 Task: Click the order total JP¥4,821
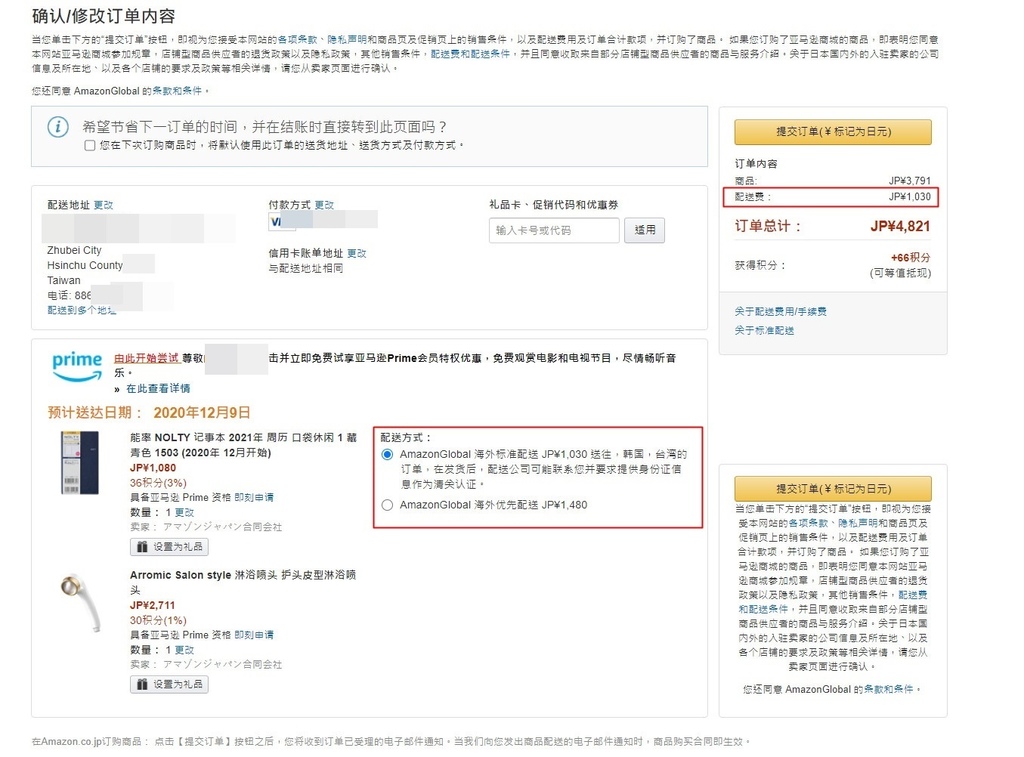[900, 227]
